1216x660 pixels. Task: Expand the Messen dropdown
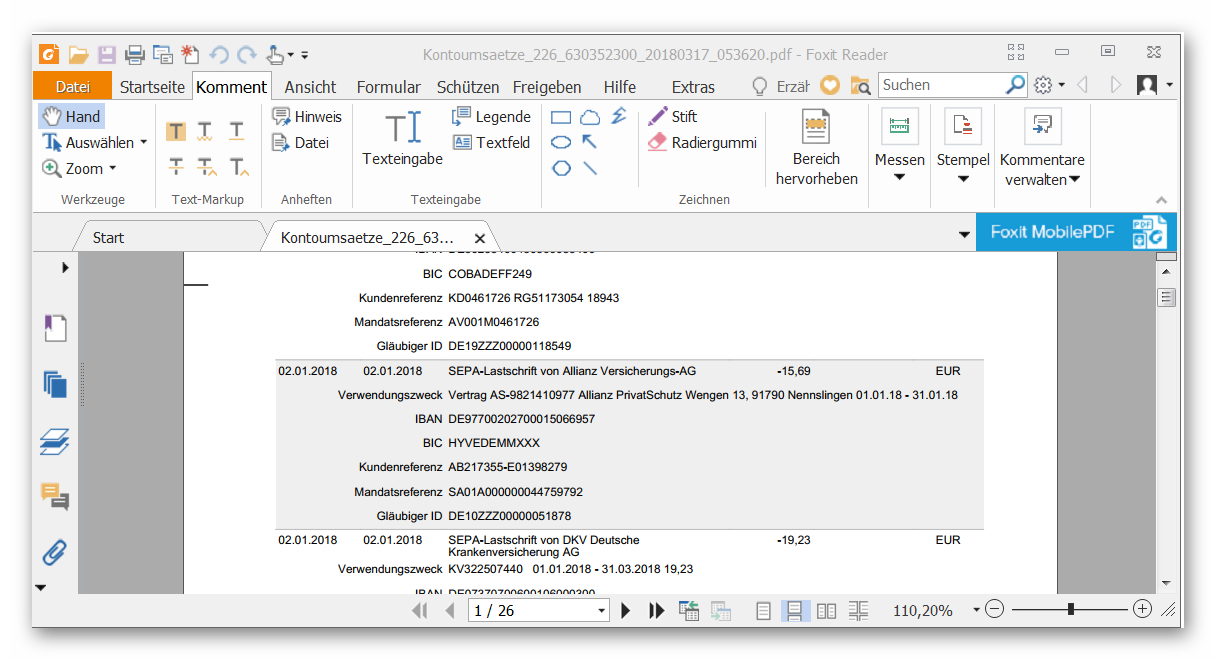click(x=899, y=178)
